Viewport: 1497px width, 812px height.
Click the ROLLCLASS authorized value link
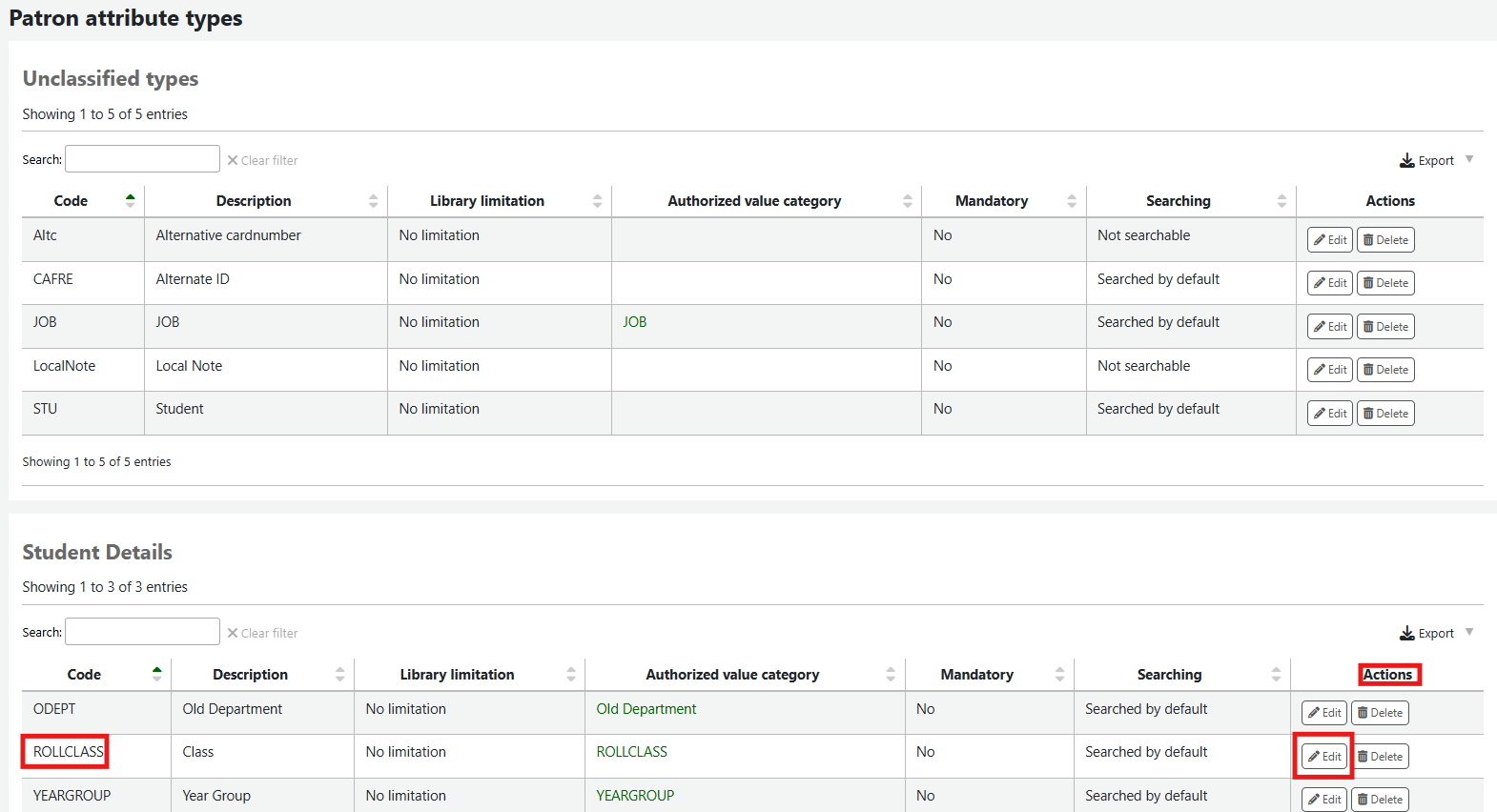(x=631, y=752)
